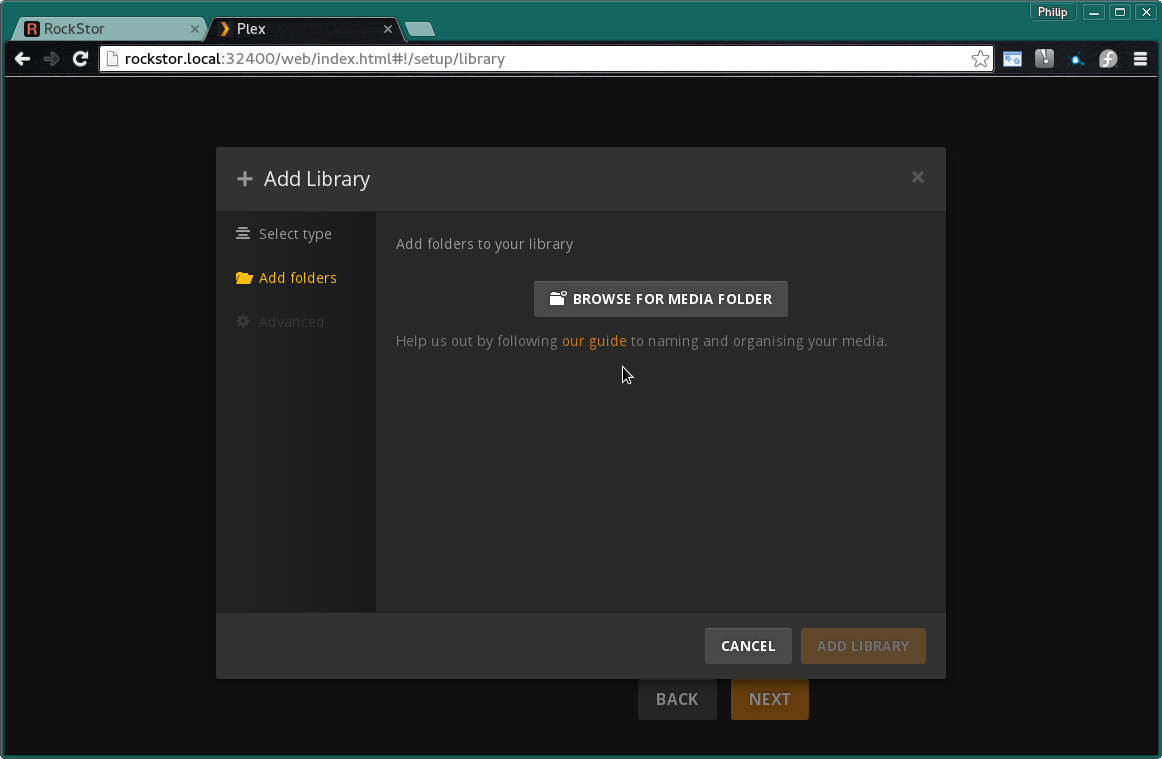Open the Advanced step in sidebar
Image resolution: width=1162 pixels, height=759 pixels.
pos(290,322)
